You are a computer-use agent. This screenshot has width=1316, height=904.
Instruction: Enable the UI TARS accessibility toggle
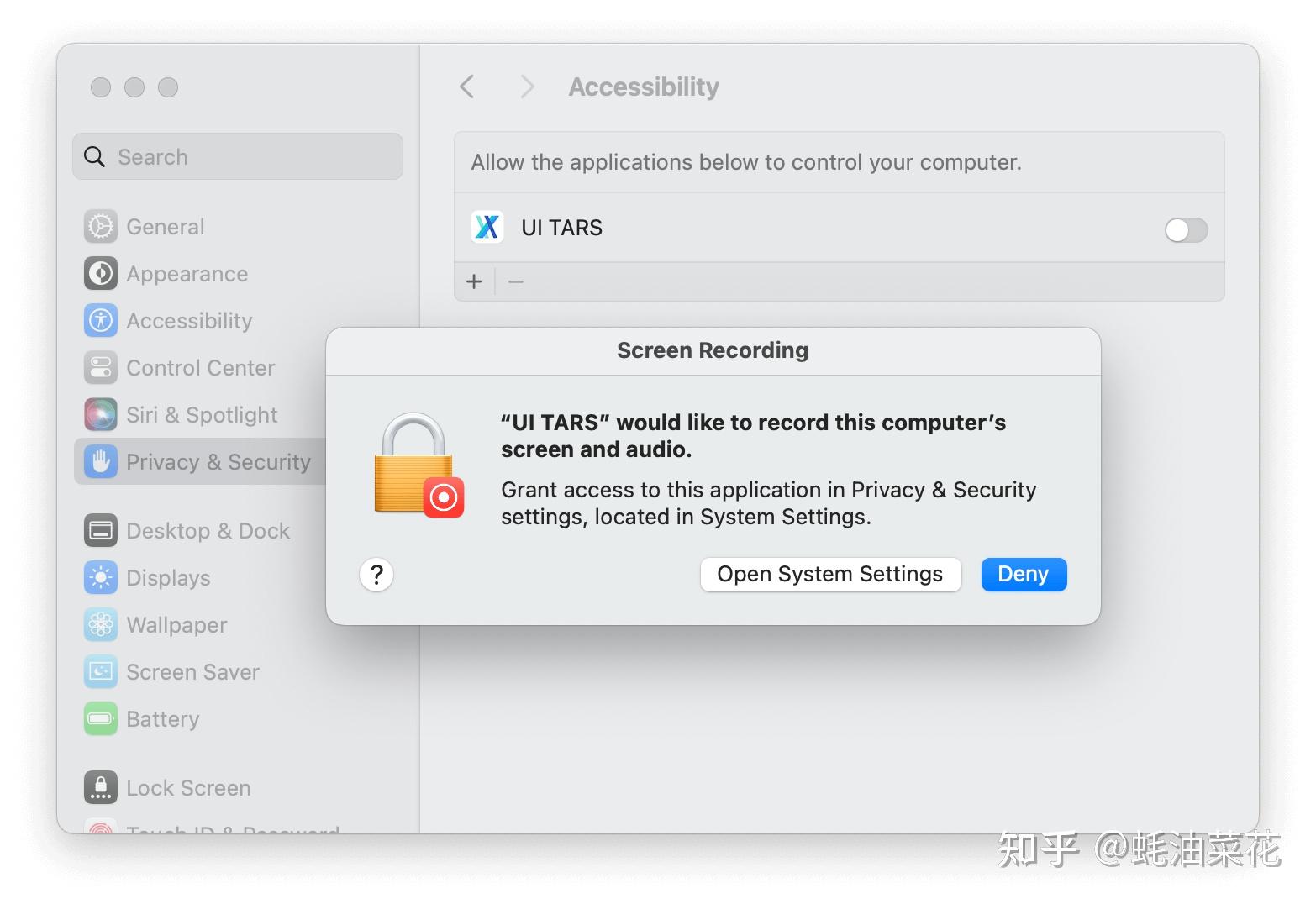1186,229
